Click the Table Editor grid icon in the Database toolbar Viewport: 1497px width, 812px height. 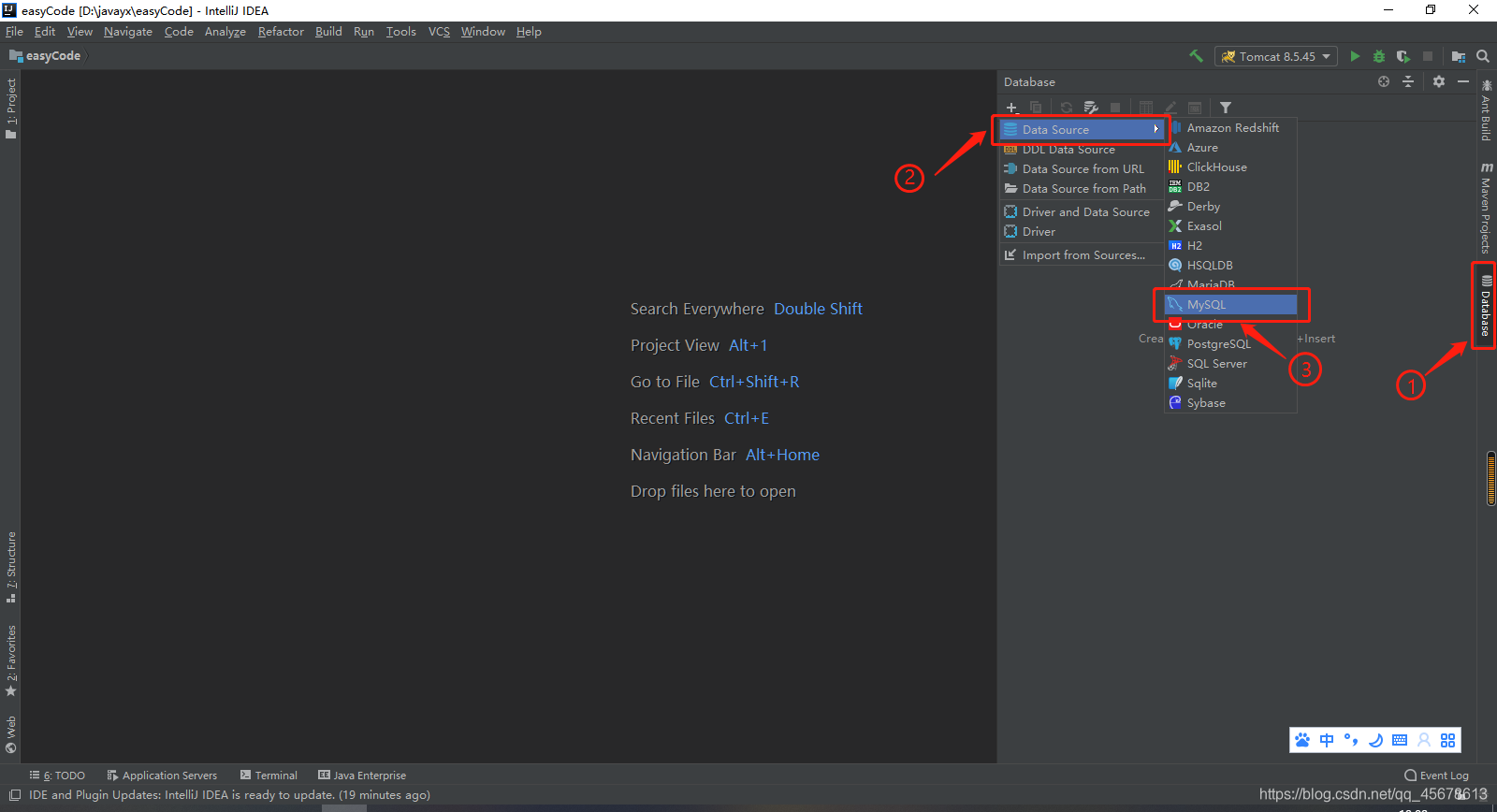[x=1146, y=108]
